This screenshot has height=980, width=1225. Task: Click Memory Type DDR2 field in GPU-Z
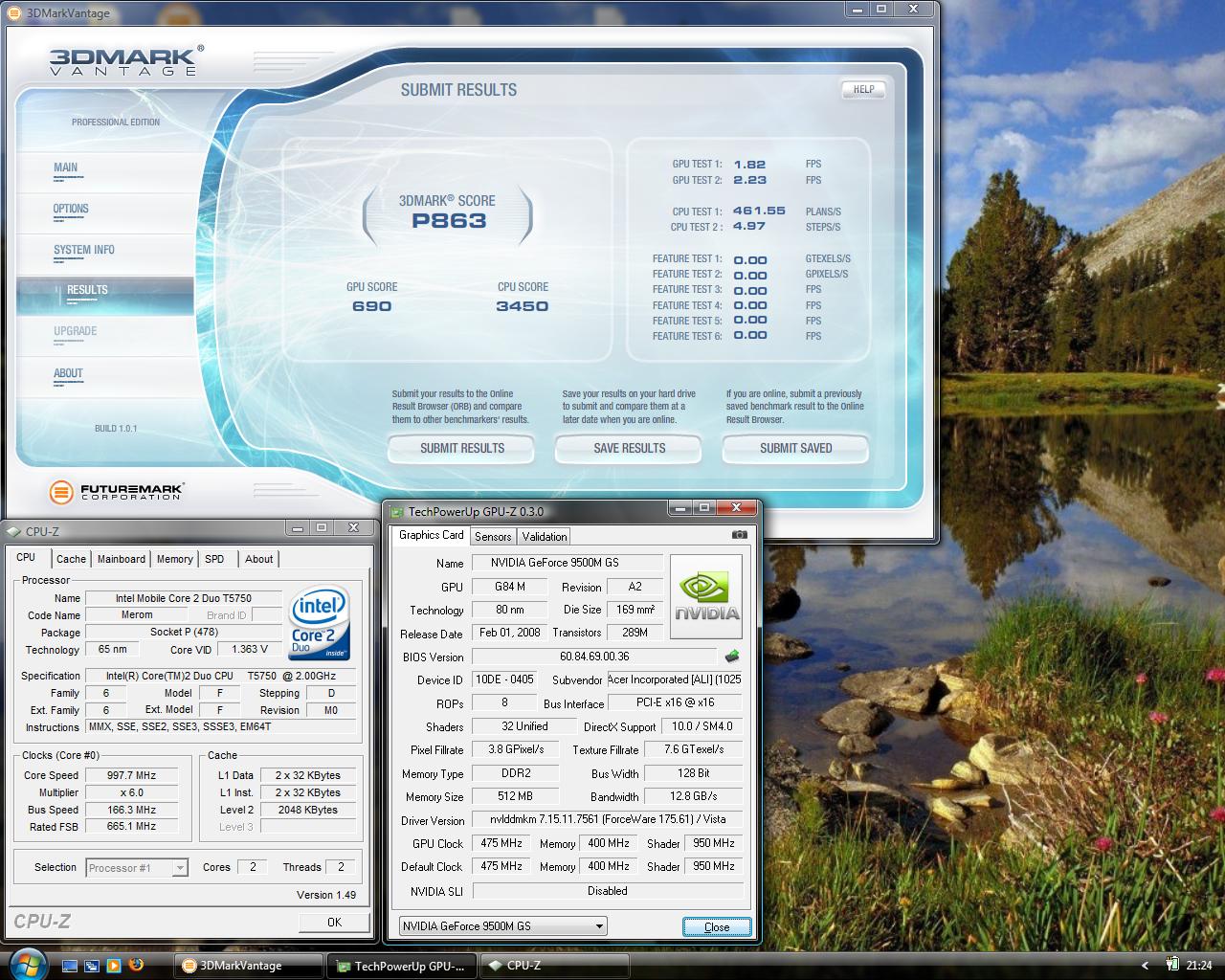(516, 773)
